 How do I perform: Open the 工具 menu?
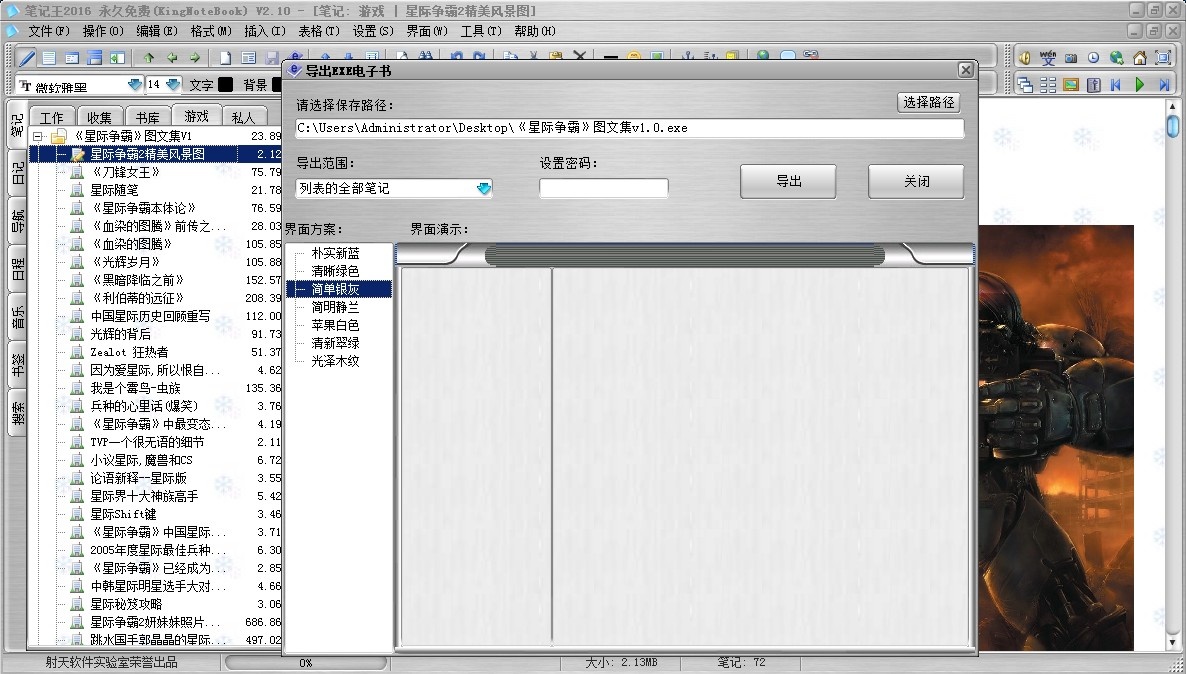[x=481, y=31]
